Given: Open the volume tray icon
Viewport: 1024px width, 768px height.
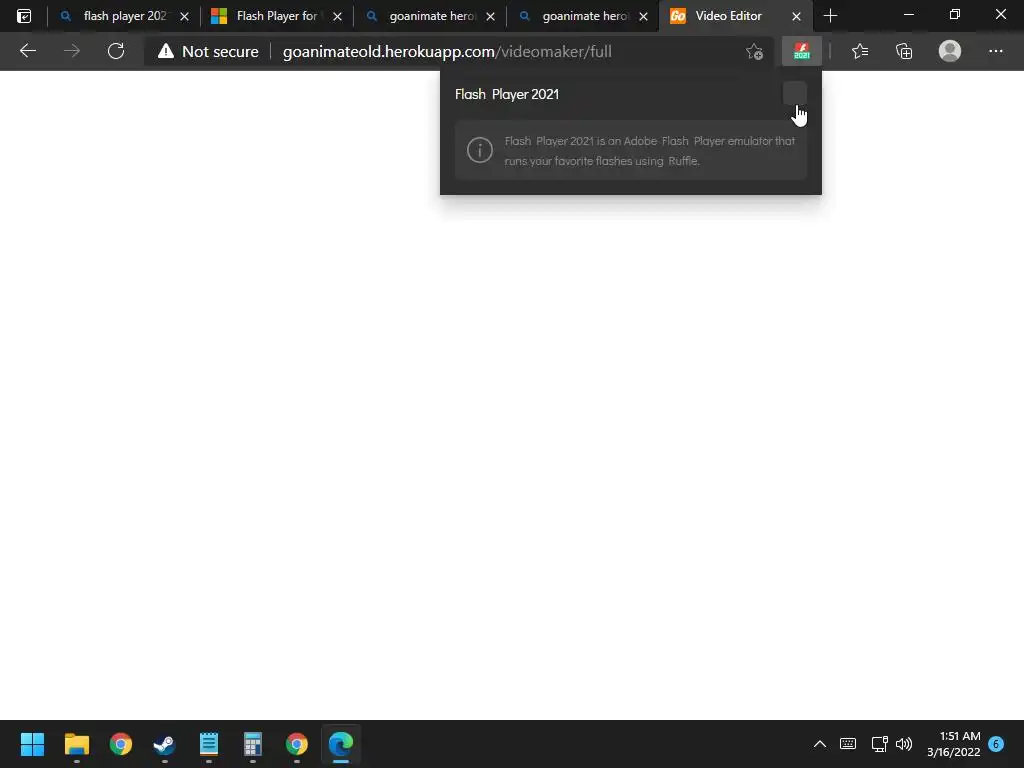Looking at the screenshot, I should pos(904,744).
